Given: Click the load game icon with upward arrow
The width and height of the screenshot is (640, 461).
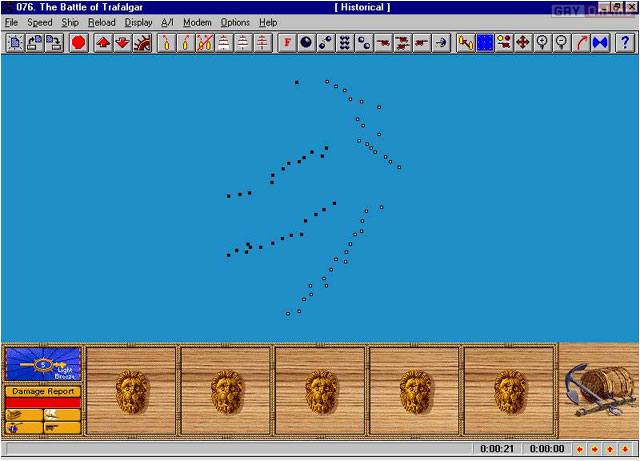Looking at the screenshot, I should click(34, 42).
